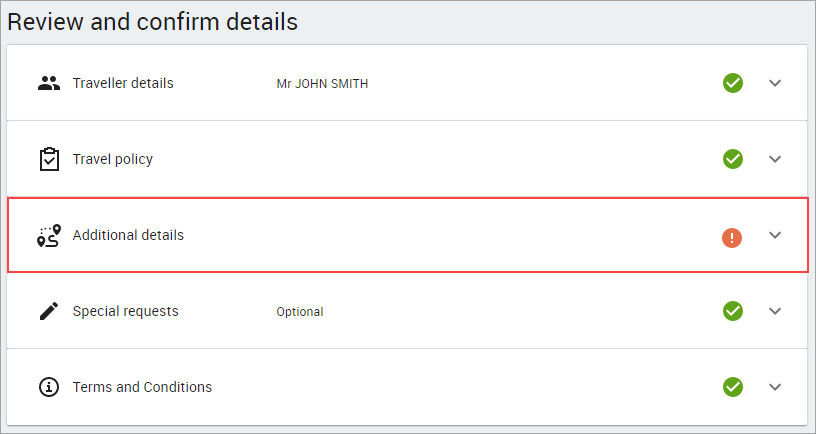Click green checkmark on Traveller details row
This screenshot has height=434, width=816.
coord(733,83)
